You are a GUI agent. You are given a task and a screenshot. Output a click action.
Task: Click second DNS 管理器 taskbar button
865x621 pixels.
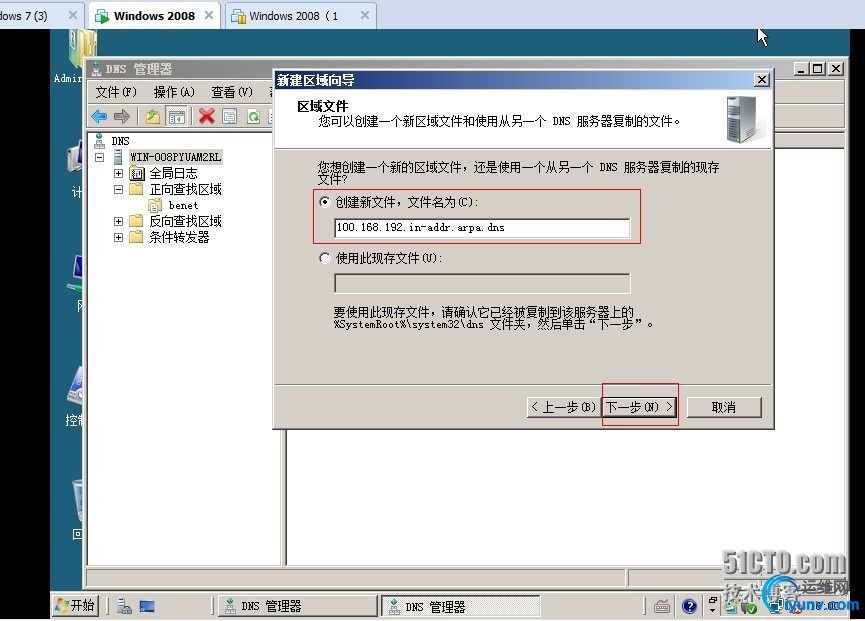tap(461, 607)
